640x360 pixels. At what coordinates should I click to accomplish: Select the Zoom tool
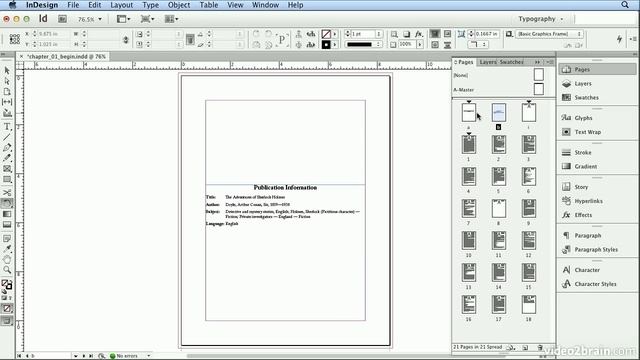[7, 270]
